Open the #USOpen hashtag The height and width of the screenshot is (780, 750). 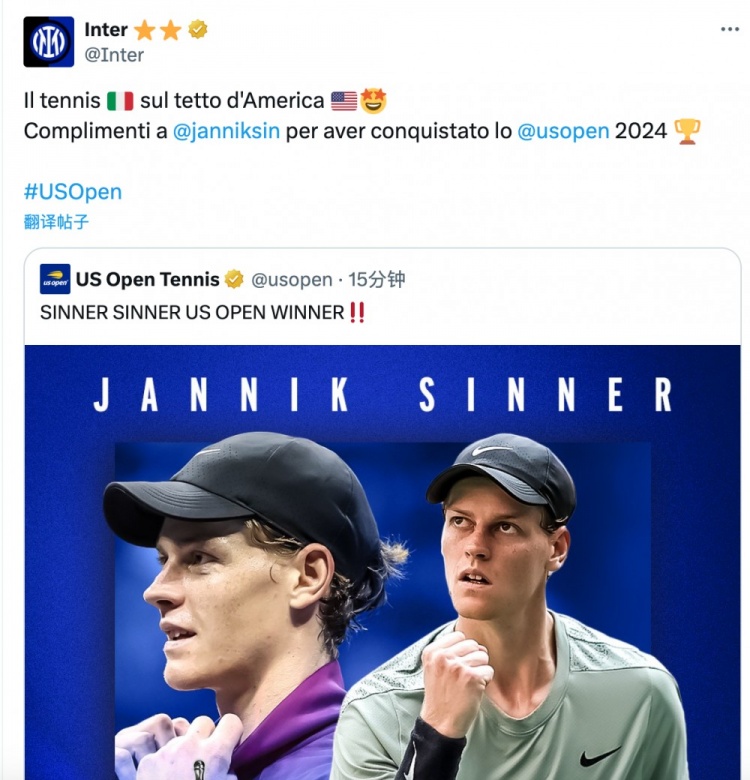(x=73, y=192)
